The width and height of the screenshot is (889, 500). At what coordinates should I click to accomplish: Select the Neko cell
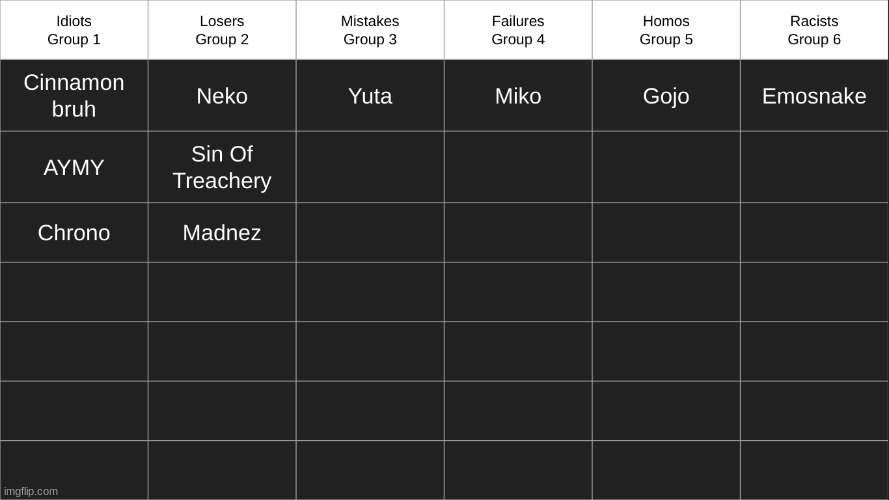coord(222,96)
